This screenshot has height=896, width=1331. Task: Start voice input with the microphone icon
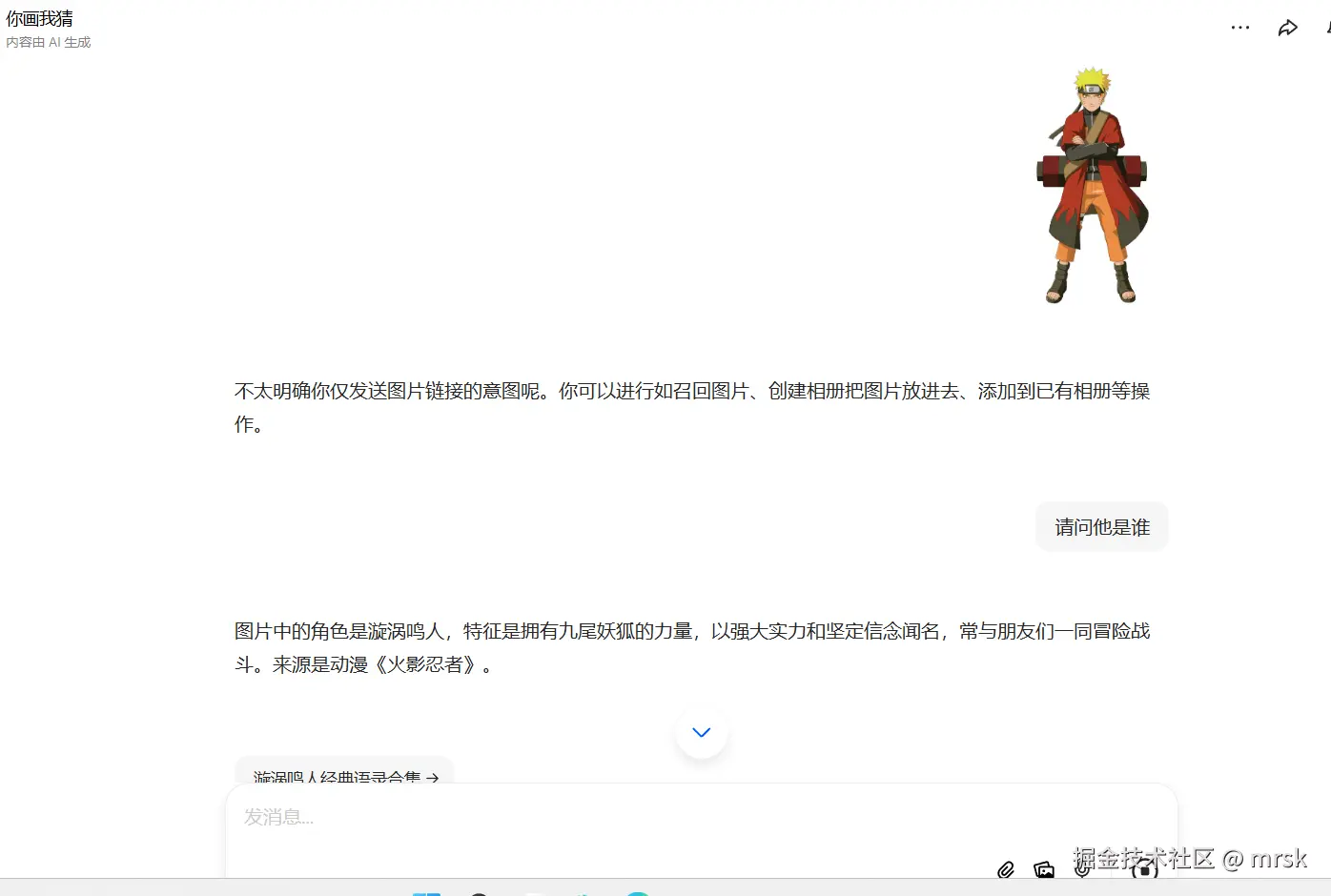(1082, 869)
